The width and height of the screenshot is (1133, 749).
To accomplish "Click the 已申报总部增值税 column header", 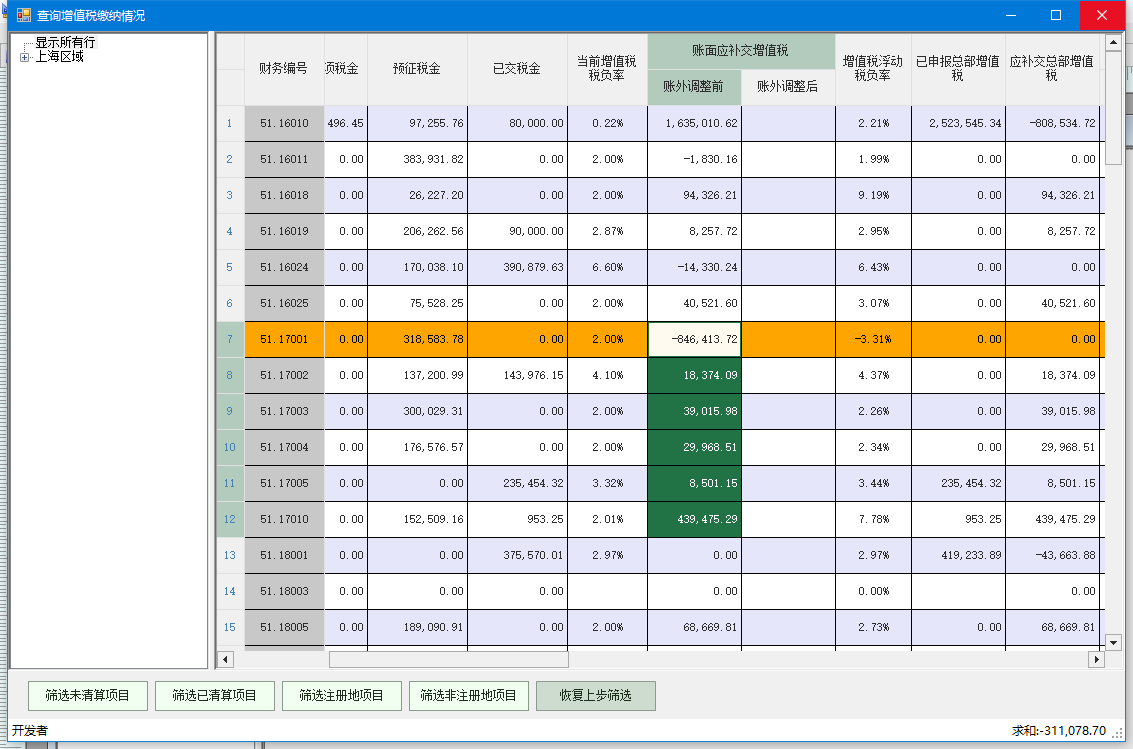I will point(958,69).
